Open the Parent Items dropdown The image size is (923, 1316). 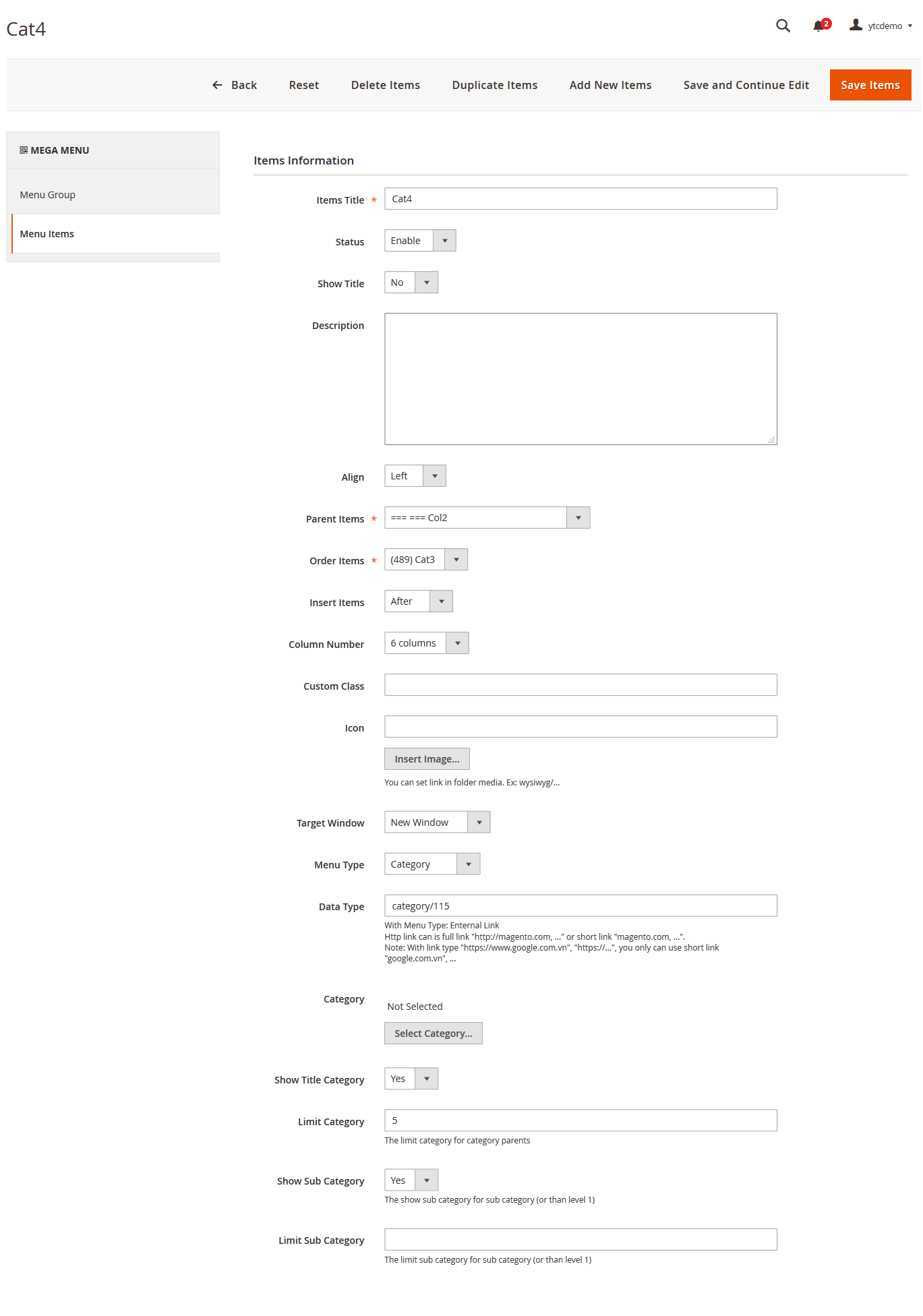(487, 518)
